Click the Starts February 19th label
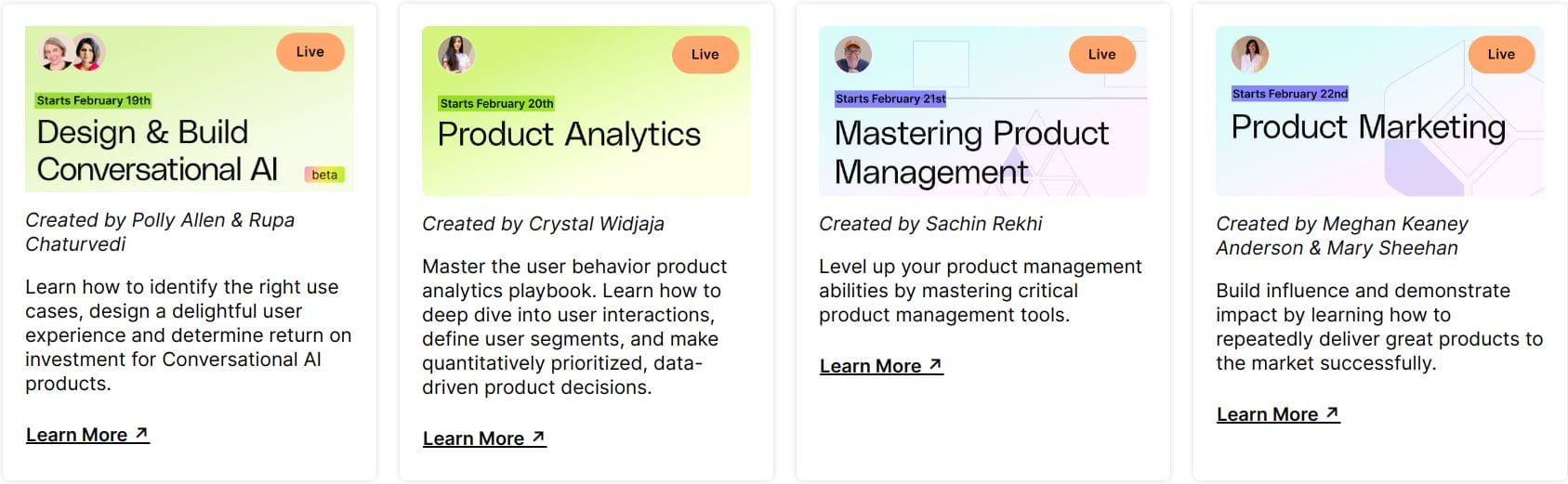The height and width of the screenshot is (484, 1568). (94, 100)
